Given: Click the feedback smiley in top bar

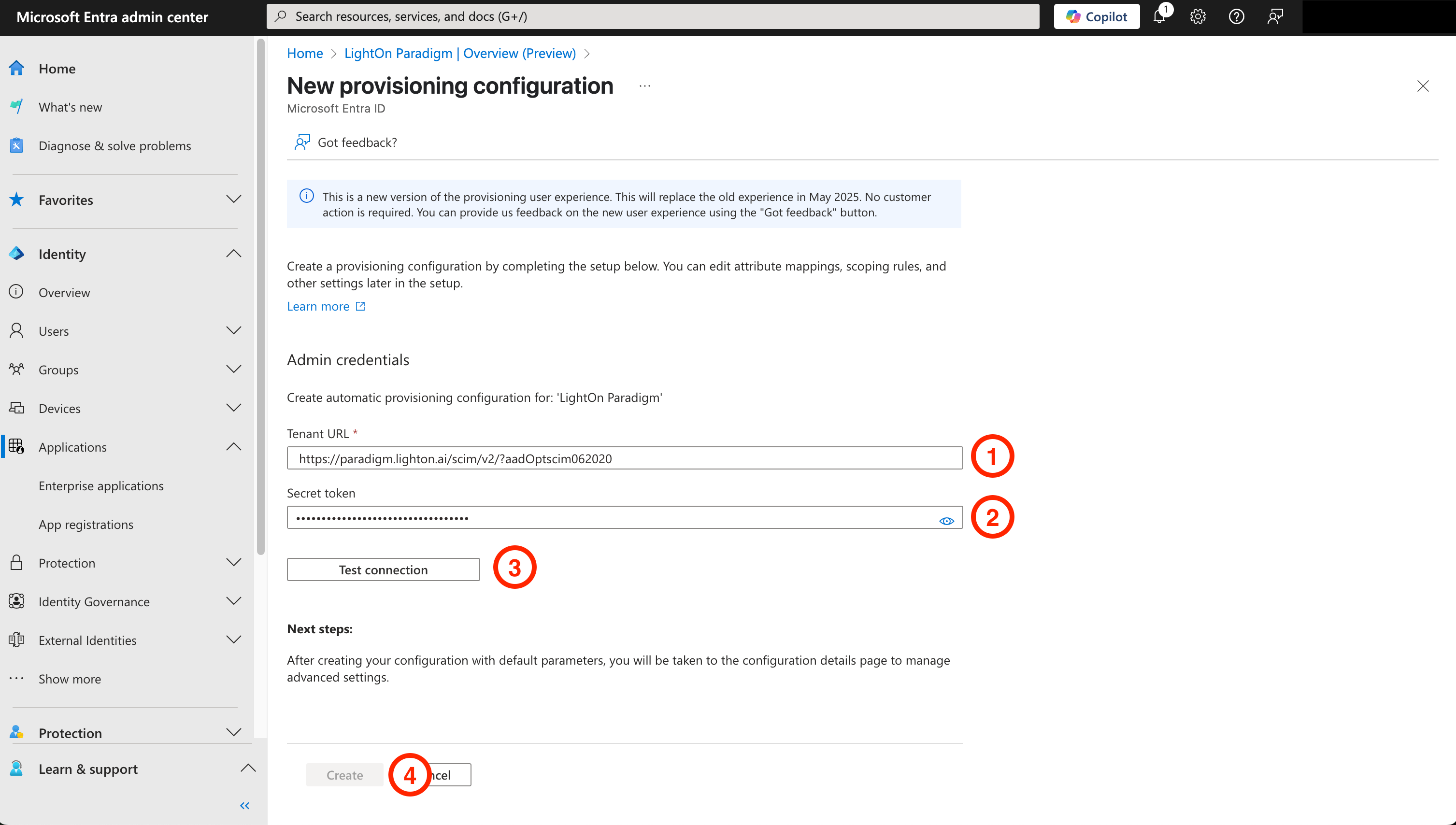Looking at the screenshot, I should click(1275, 16).
